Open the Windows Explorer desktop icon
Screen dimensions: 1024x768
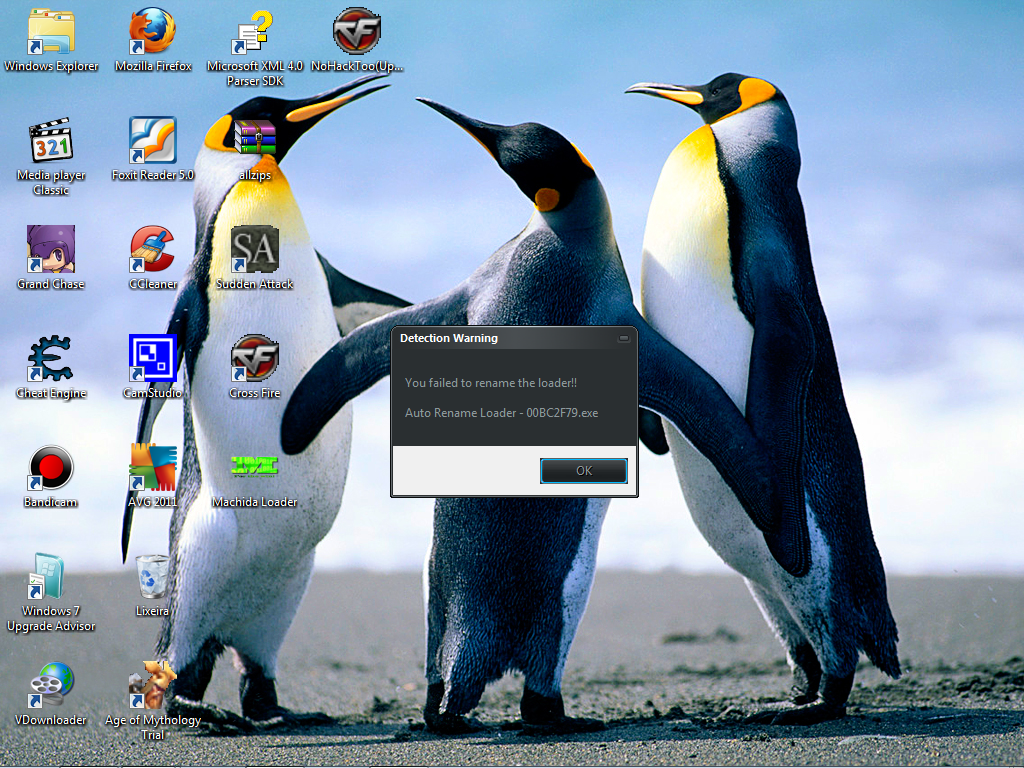click(x=51, y=33)
